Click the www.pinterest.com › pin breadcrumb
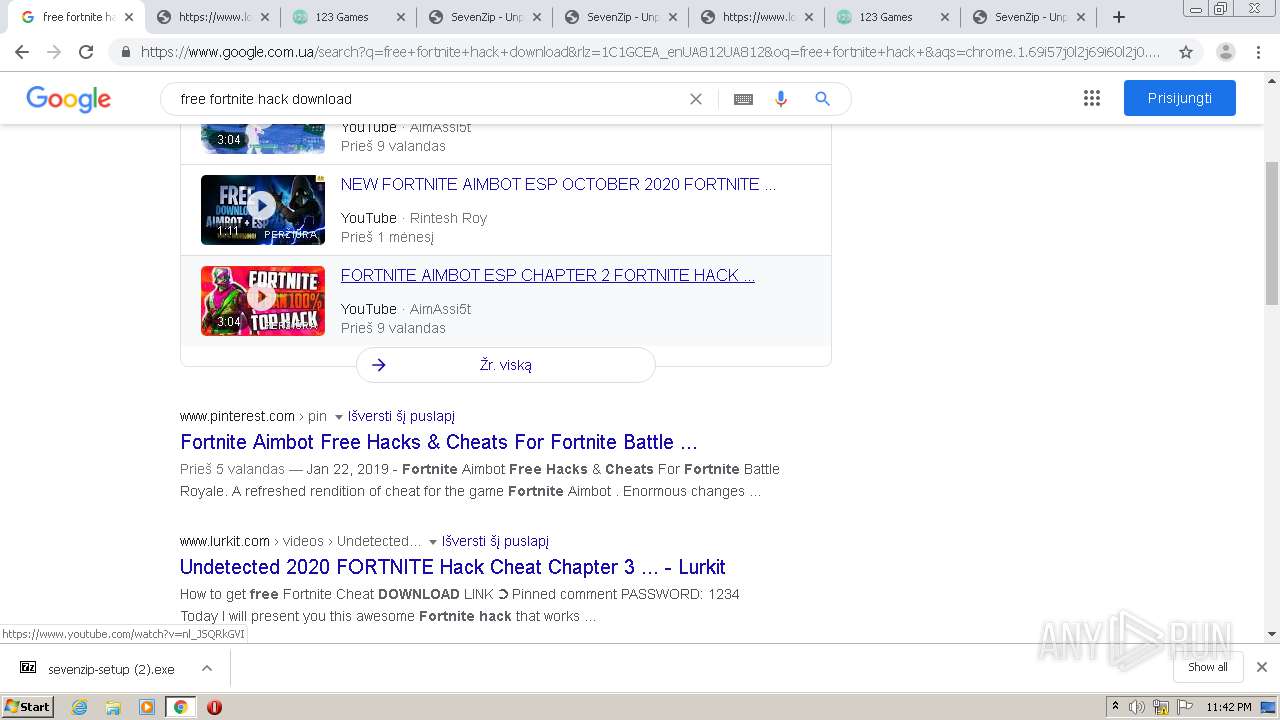Viewport: 1280px width, 720px height. [253, 416]
